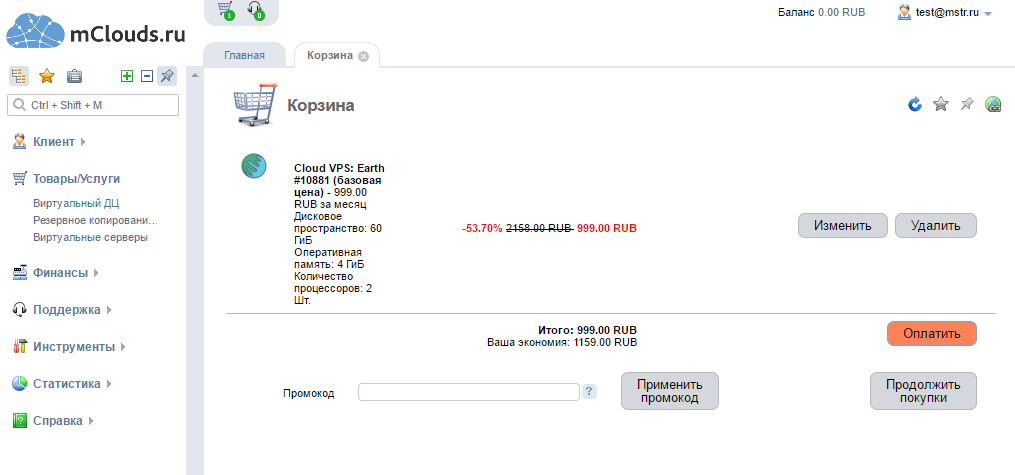Open the support headset icon in header
Image resolution: width=1015 pixels, height=475 pixels.
click(x=256, y=10)
